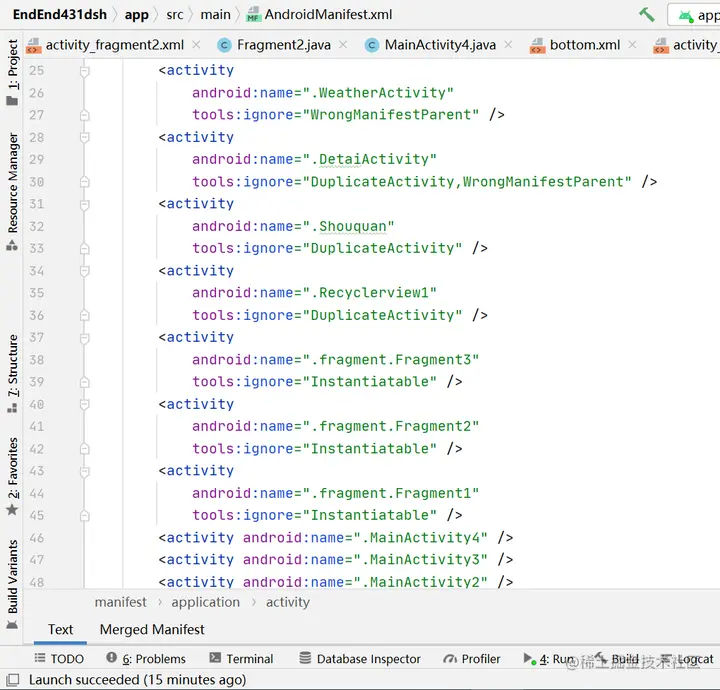Open the Project tool window

point(12,72)
